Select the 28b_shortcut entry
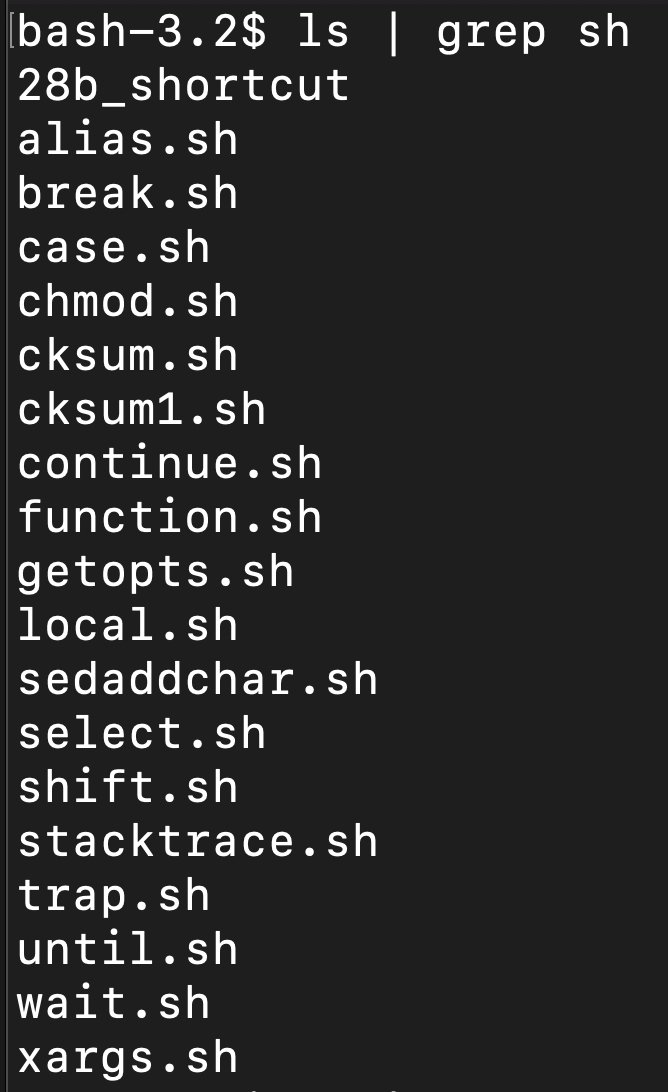 coord(183,86)
